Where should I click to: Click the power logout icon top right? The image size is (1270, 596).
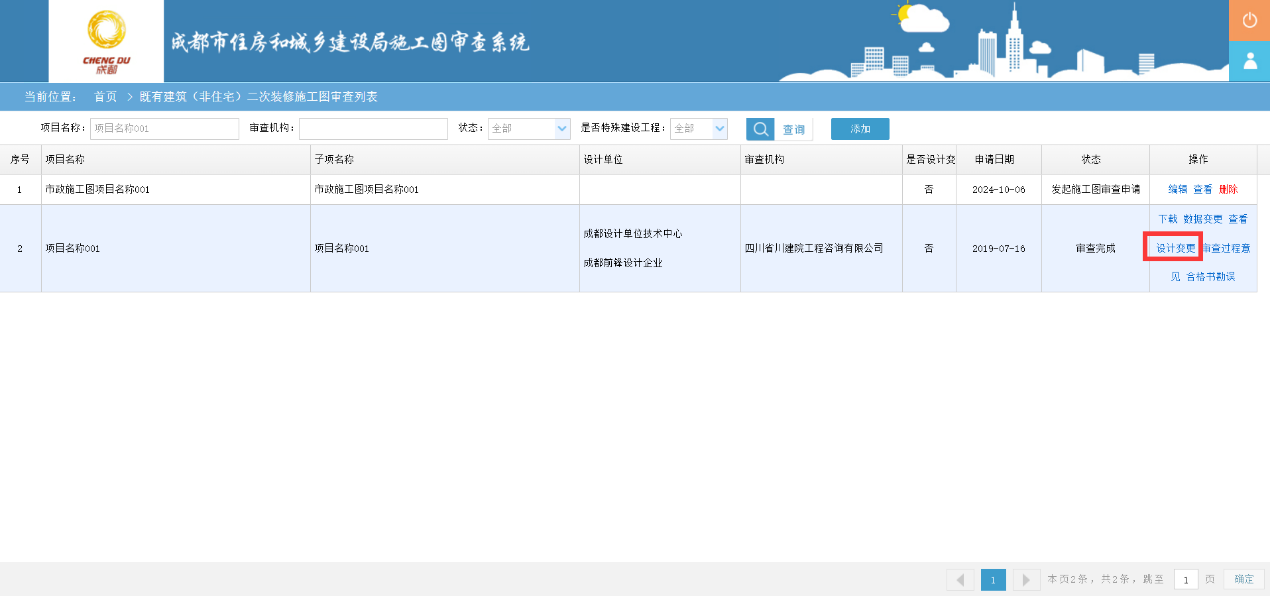(1249, 20)
